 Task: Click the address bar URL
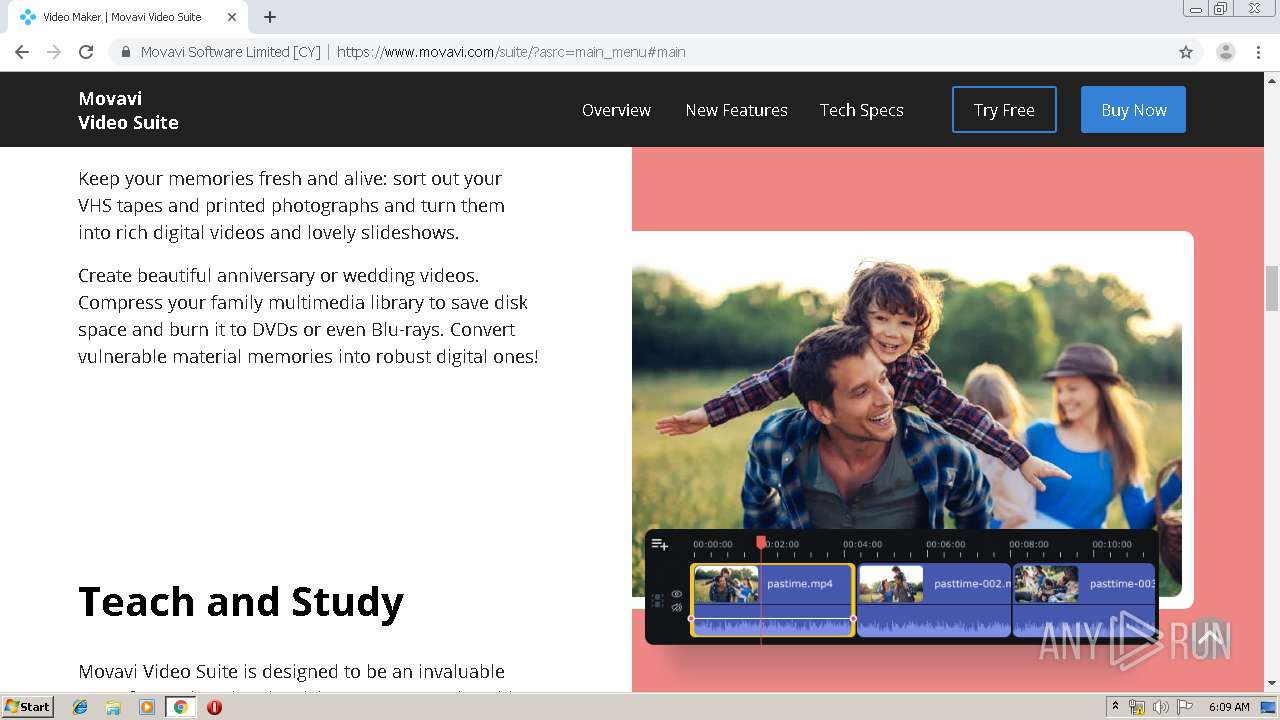[511, 52]
